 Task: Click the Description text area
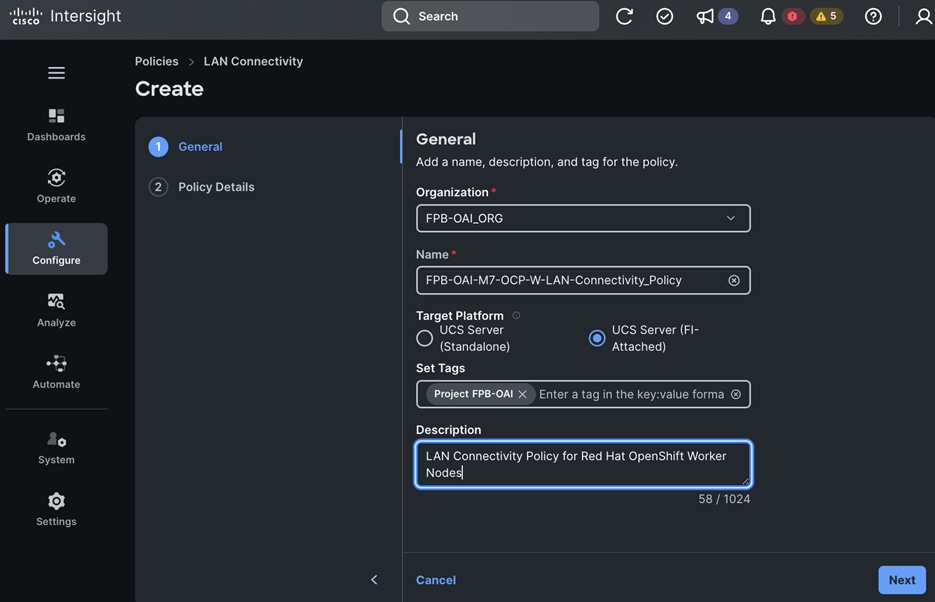pyautogui.click(x=583, y=464)
